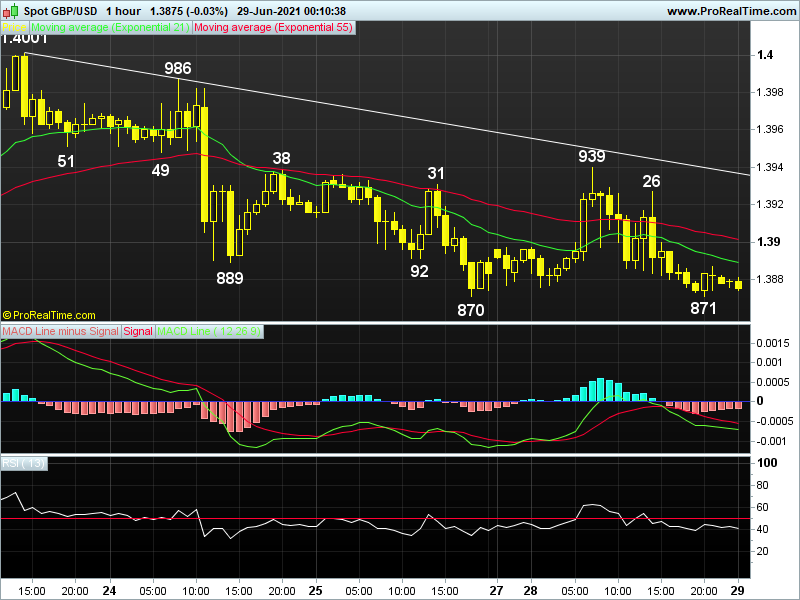The width and height of the screenshot is (800, 600).
Task: Click the copyright ProRealTime.com watermark icon
Action: (7, 315)
